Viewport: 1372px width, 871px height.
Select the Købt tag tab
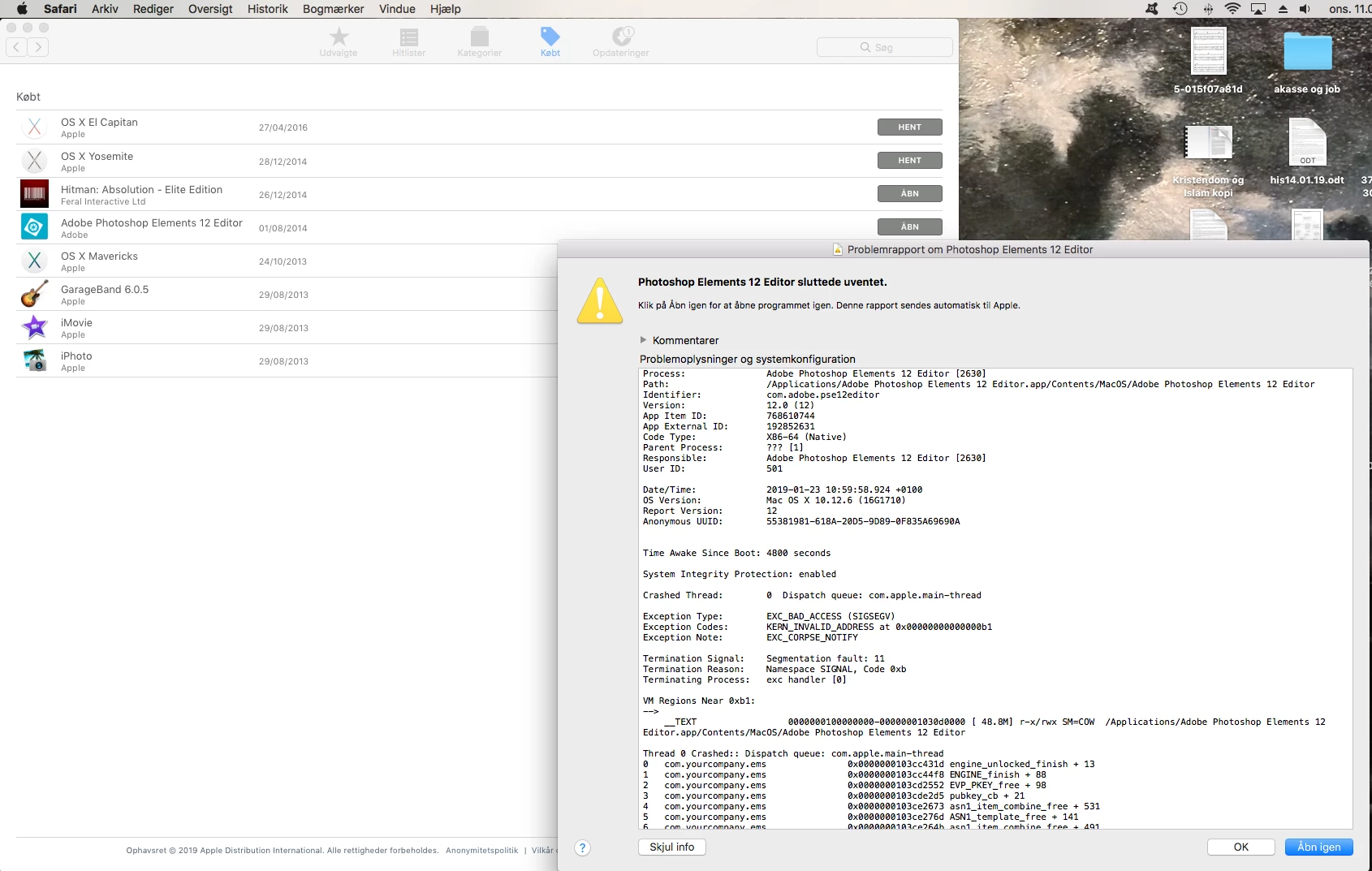click(x=550, y=41)
